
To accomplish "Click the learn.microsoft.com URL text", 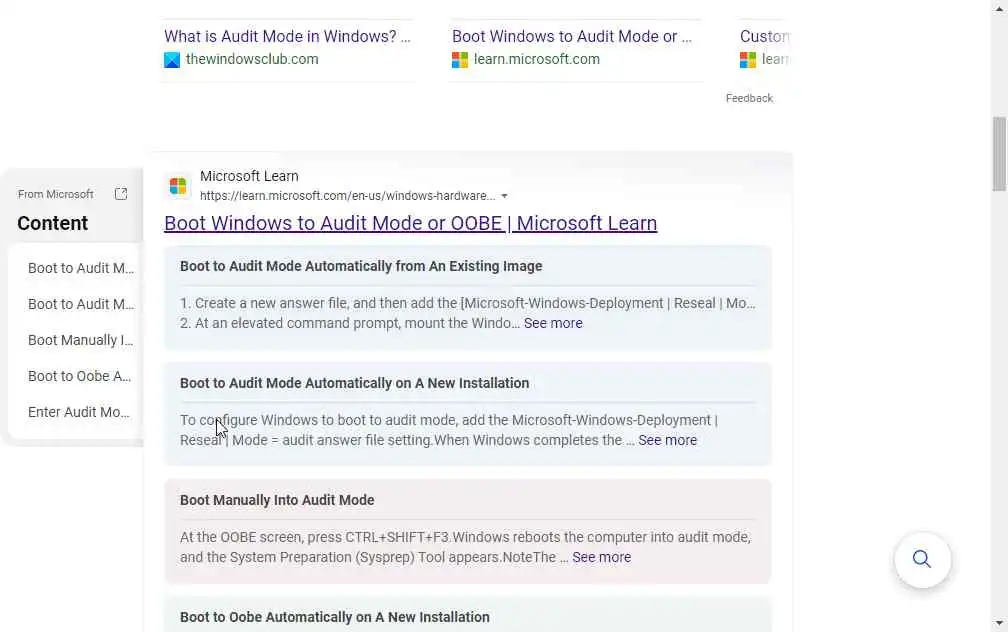I will (x=347, y=196).
